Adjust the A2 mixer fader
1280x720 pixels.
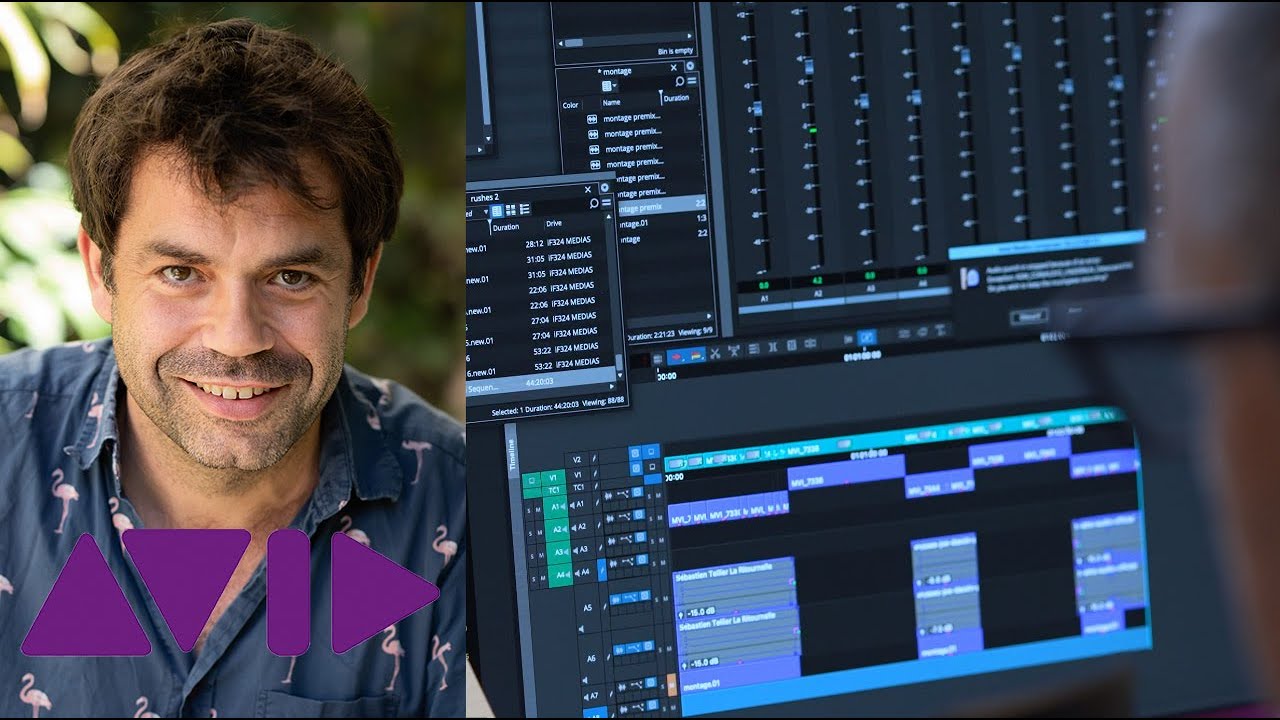click(x=809, y=67)
